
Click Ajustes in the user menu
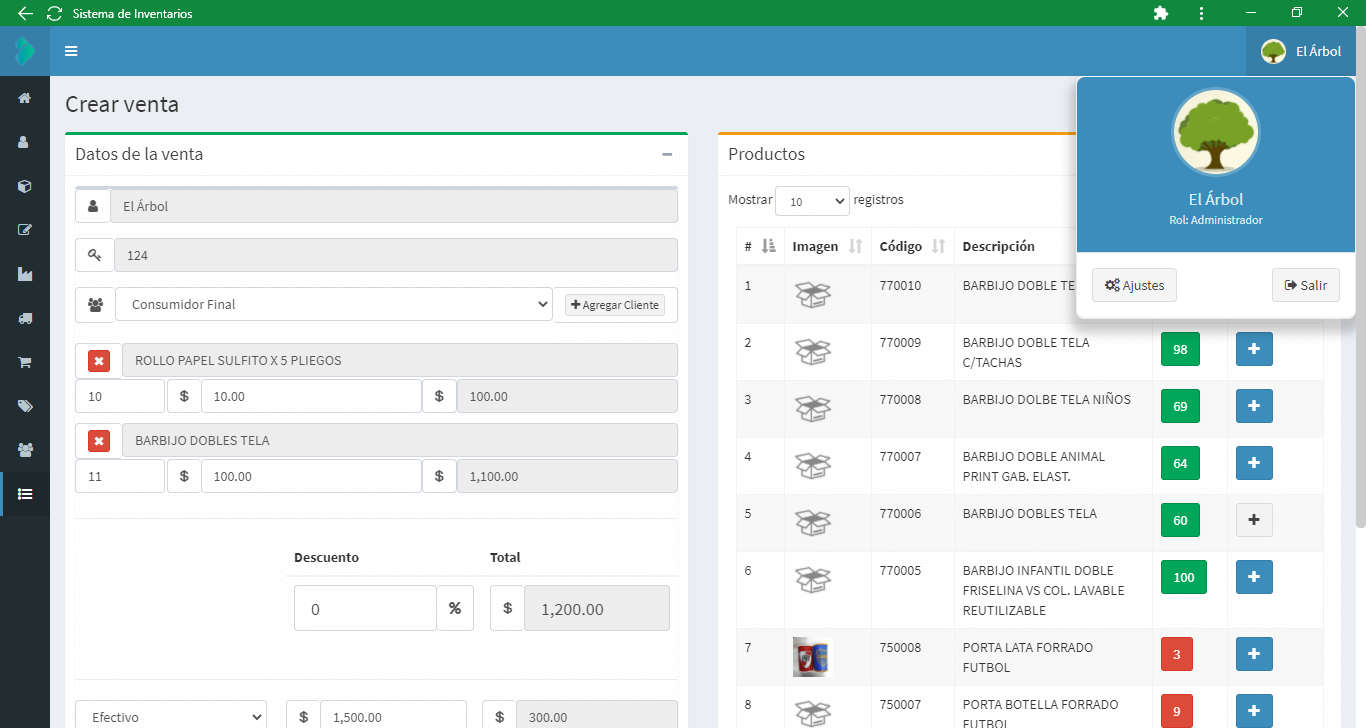[x=1134, y=285]
